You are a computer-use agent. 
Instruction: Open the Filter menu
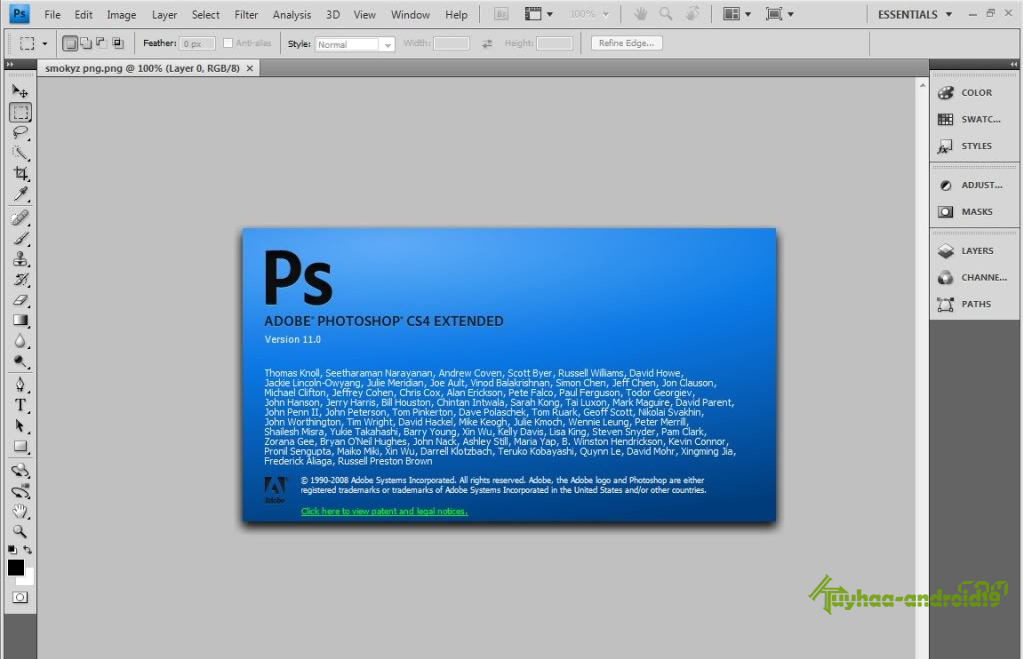(246, 14)
